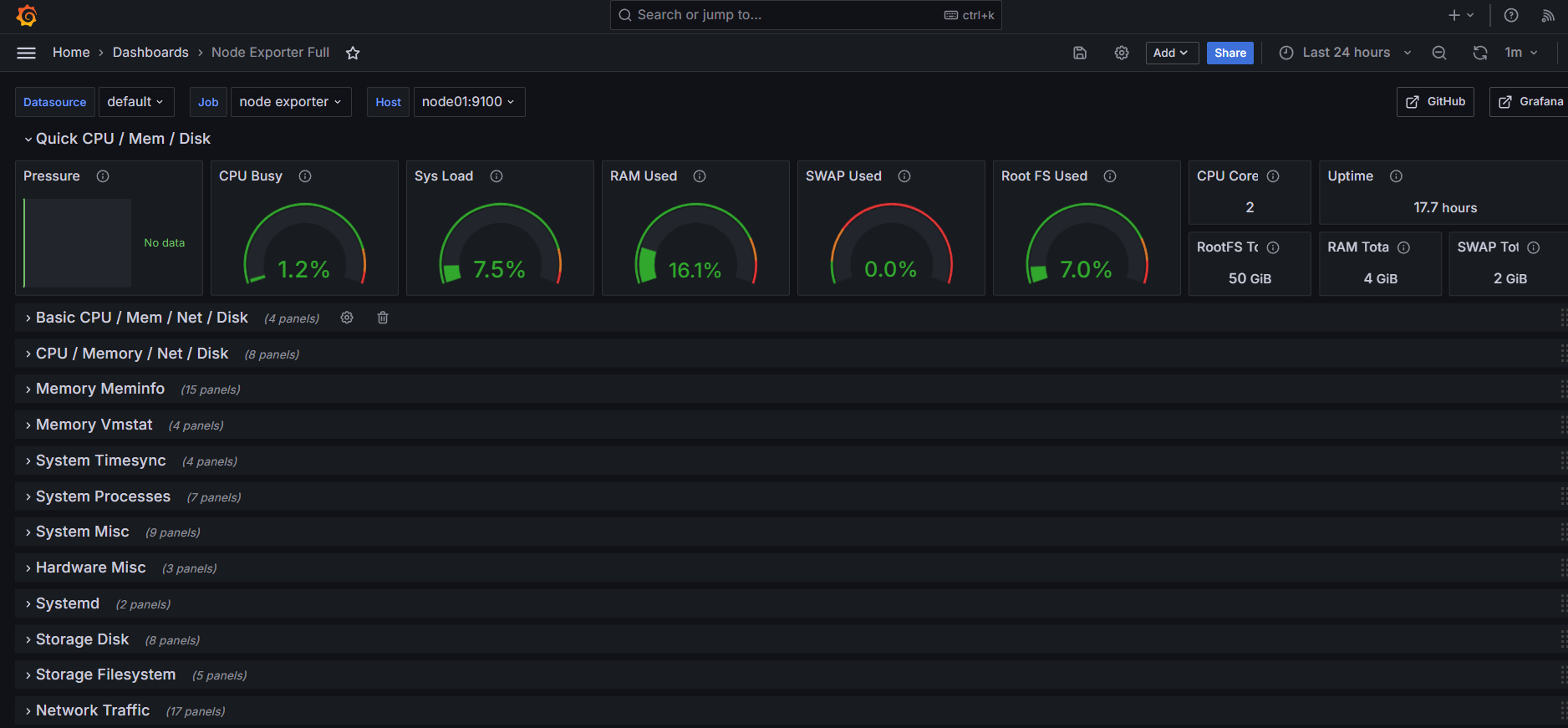Collapse the Quick CPU / Mem / Disk row
The image size is (1568, 728).
click(x=118, y=139)
